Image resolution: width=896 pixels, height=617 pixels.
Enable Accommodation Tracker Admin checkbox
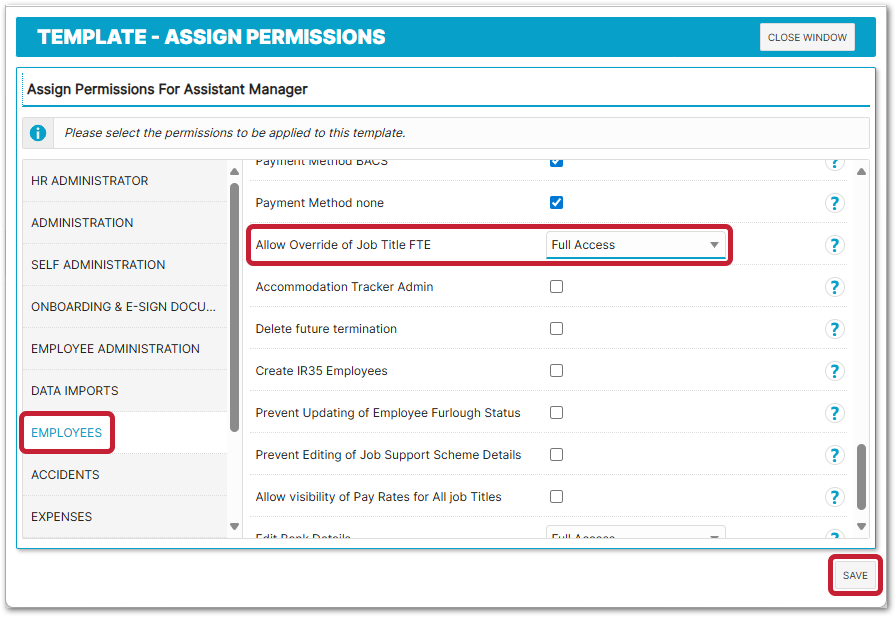pos(557,287)
